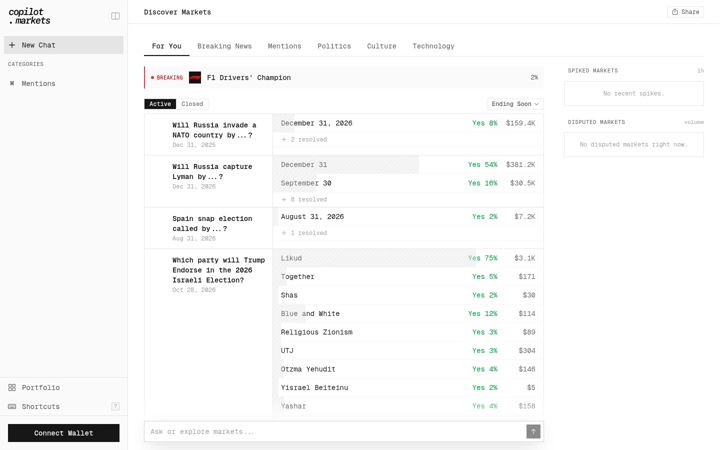Click the Yes 75% price for Likud
Viewport: 720px width, 450px height.
pos(483,259)
